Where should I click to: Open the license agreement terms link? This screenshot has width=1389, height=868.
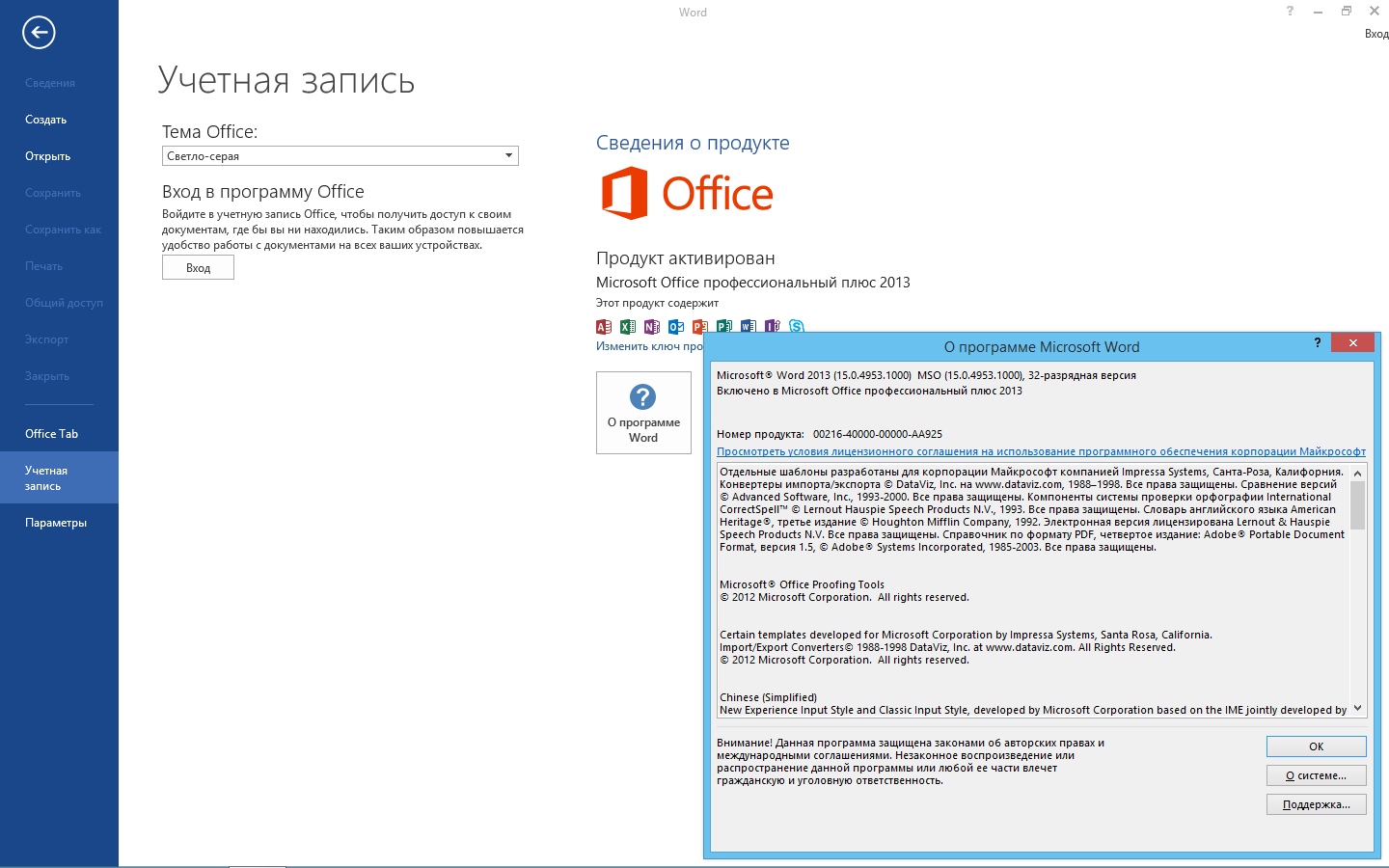pos(1041,451)
